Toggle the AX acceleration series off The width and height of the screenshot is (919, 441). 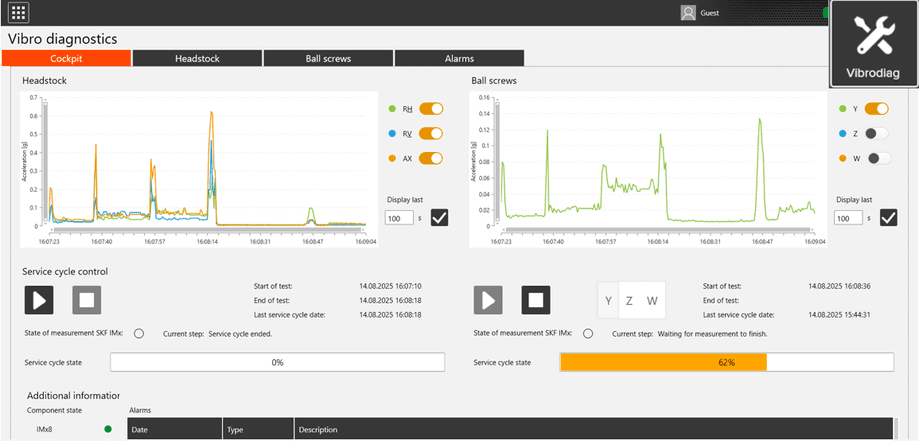click(x=431, y=158)
